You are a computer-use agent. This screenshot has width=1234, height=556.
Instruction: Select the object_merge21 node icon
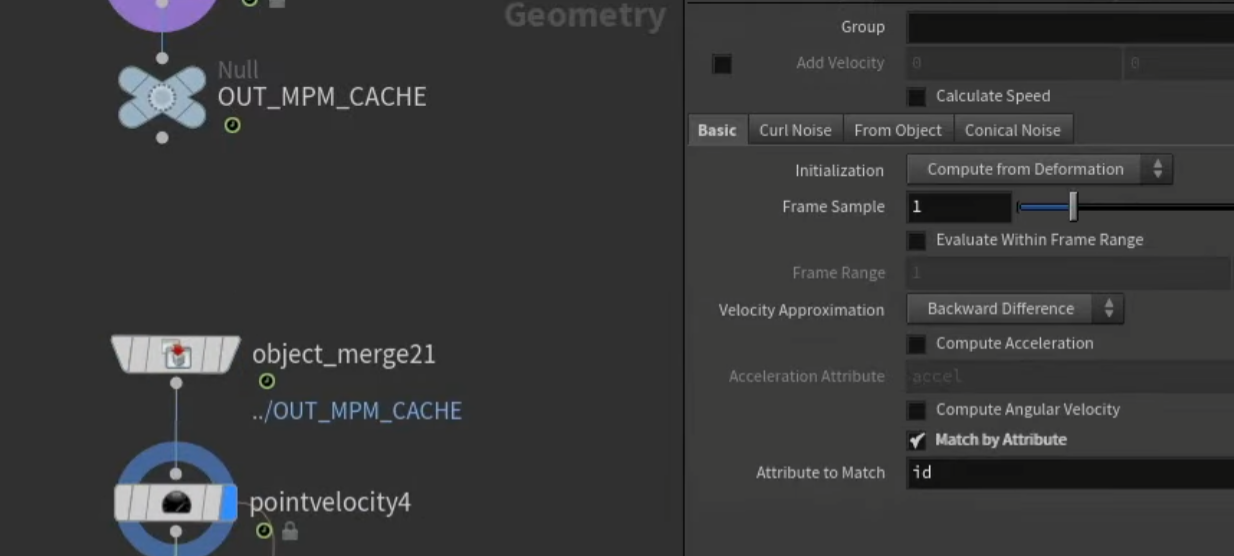coord(176,354)
